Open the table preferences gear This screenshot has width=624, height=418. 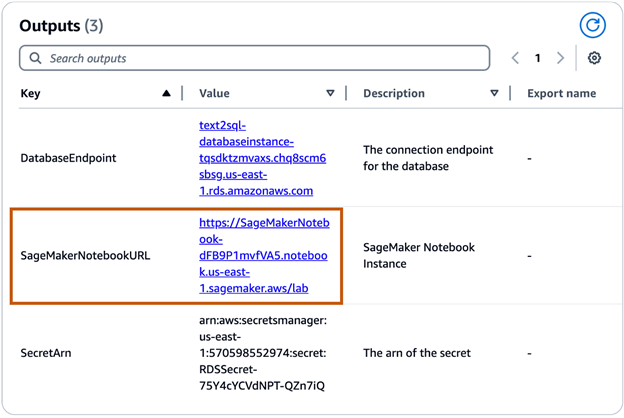(x=594, y=58)
